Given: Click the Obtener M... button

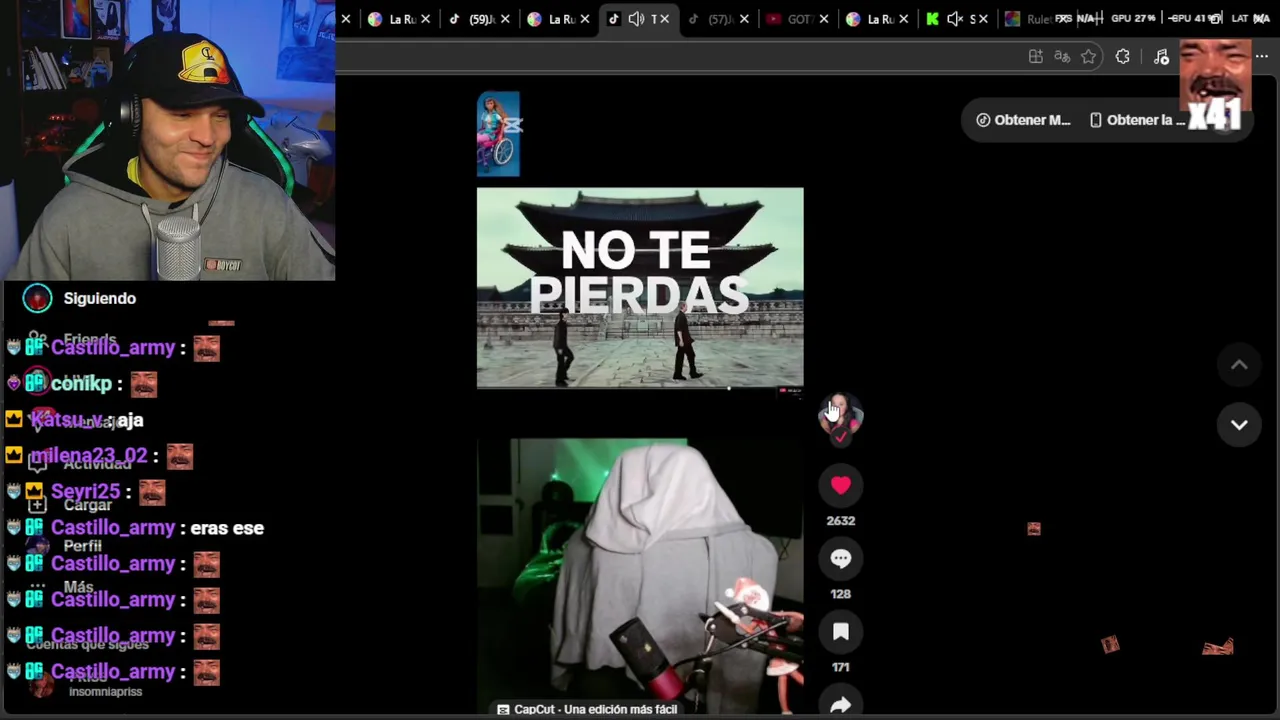Looking at the screenshot, I should tap(1023, 120).
